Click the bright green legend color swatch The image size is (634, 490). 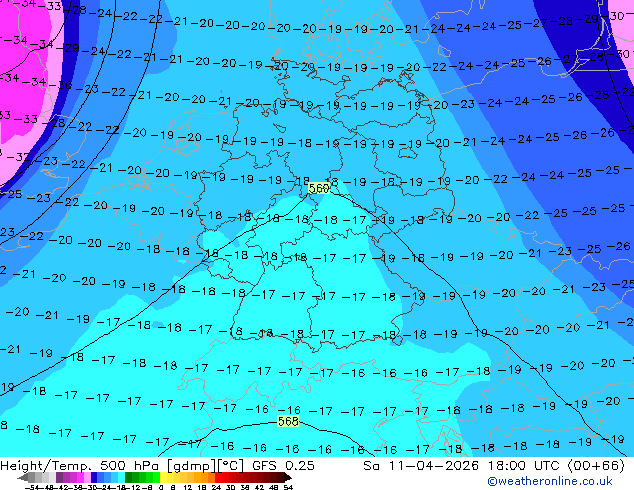pyautogui.click(x=156, y=478)
